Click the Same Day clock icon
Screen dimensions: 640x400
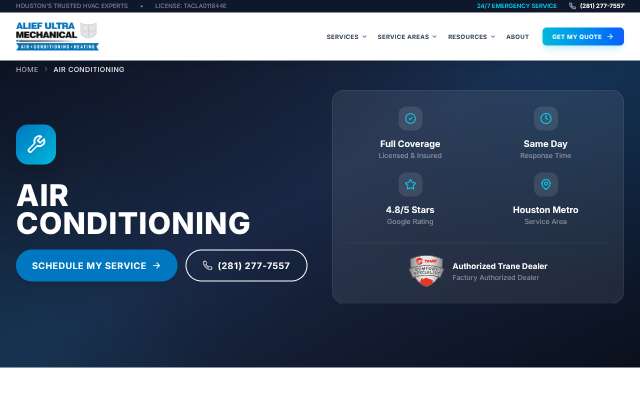[x=546, y=118]
